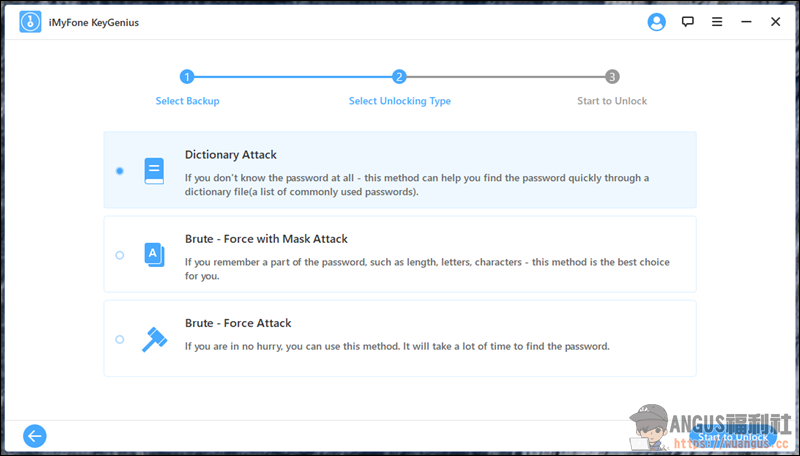Viewport: 800px width, 456px height.
Task: Close the KeyGenius window
Action: [776, 22]
